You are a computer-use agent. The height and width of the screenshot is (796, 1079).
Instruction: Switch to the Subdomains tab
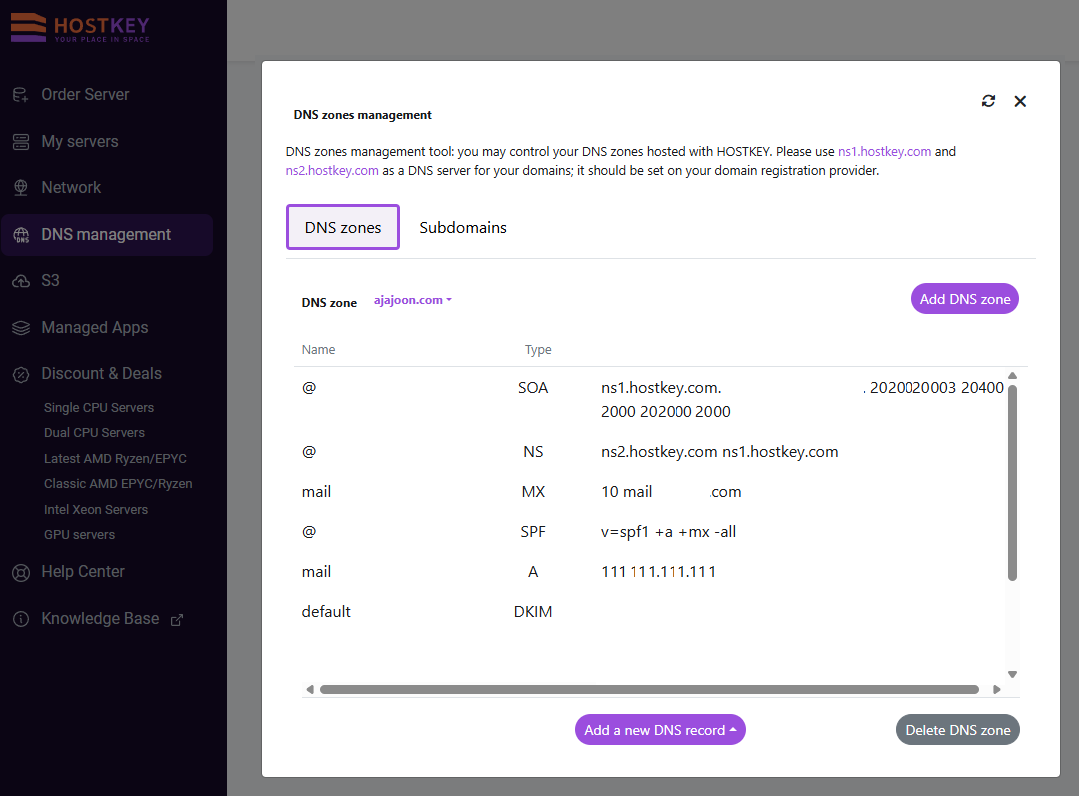coord(463,228)
